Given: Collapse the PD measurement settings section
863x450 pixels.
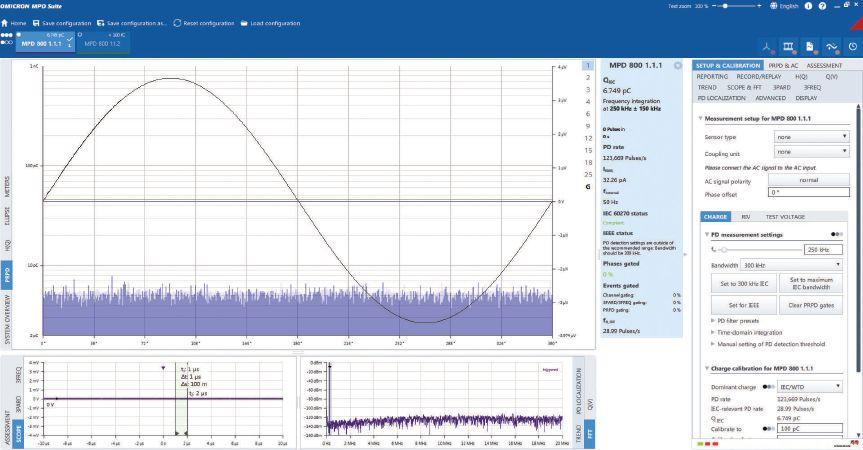Looking at the screenshot, I should click(707, 235).
